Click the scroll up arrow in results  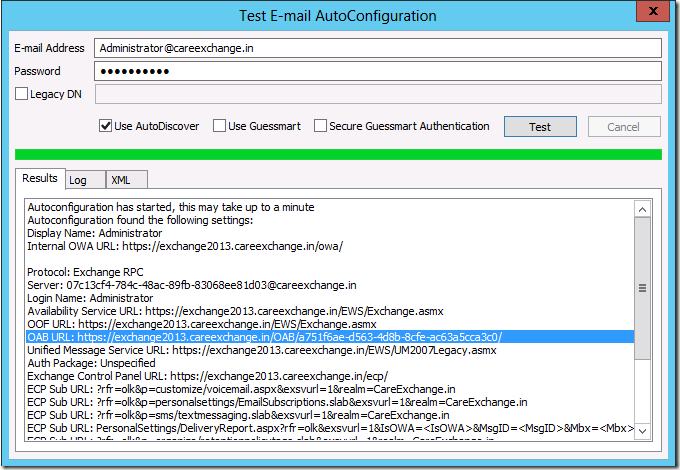coord(642,209)
